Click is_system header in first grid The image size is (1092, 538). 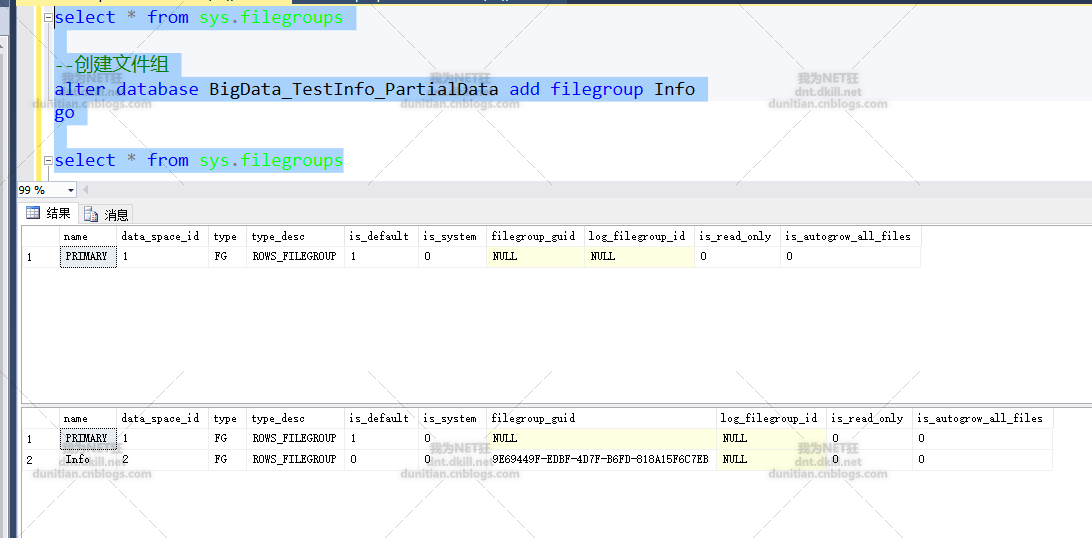(x=452, y=236)
